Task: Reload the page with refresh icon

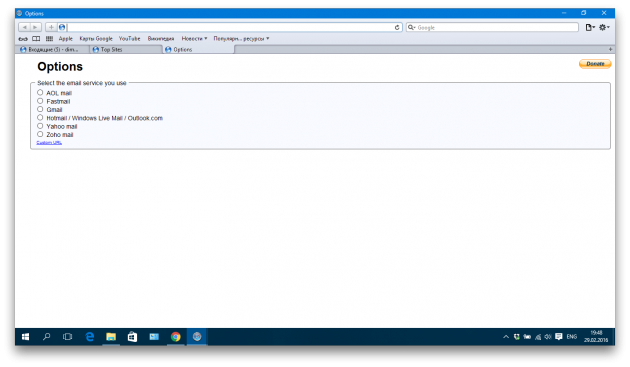Action: 397,27
